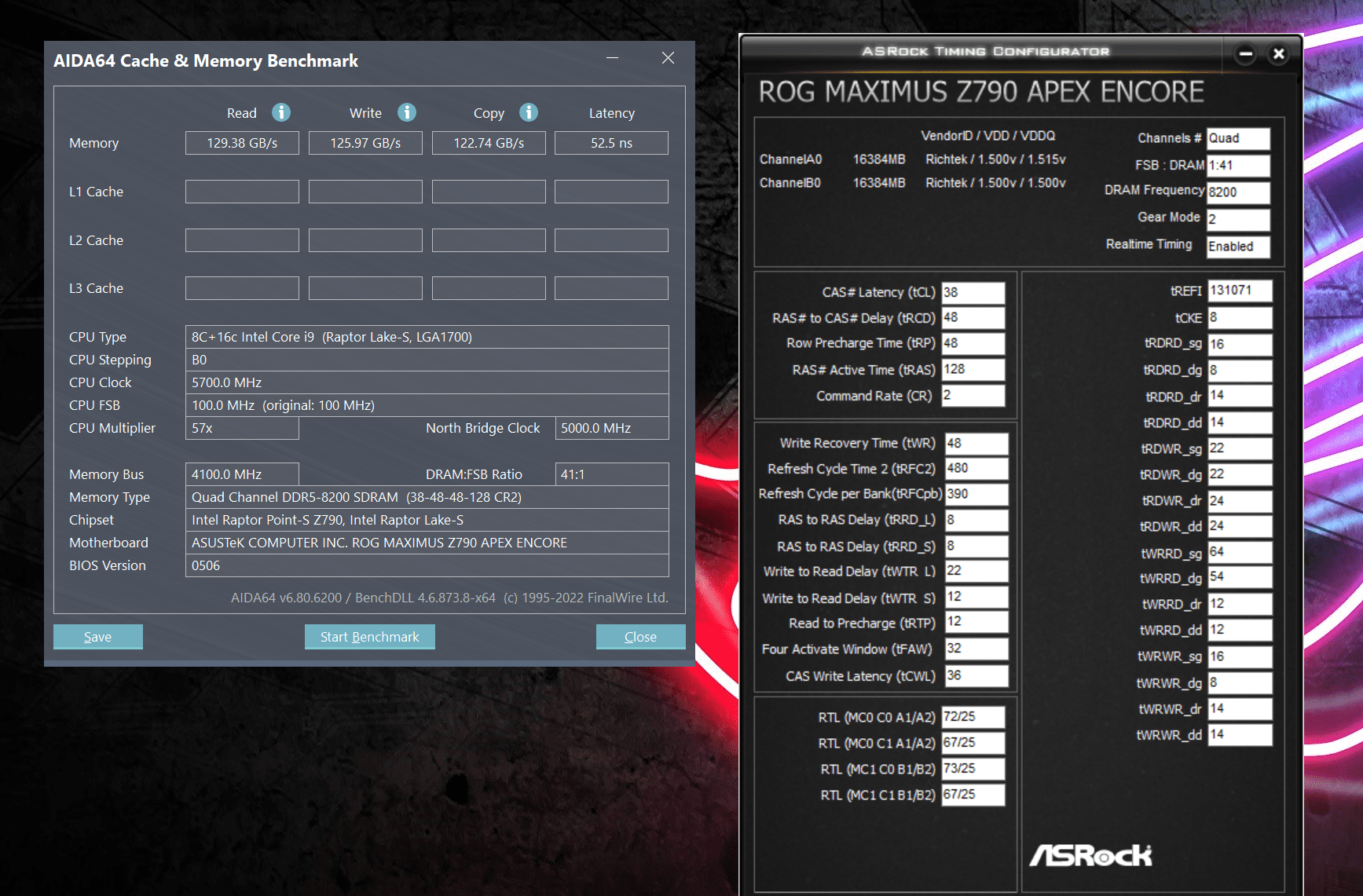Click the Close button in AIDA64
The height and width of the screenshot is (896, 1363).
coord(640,637)
